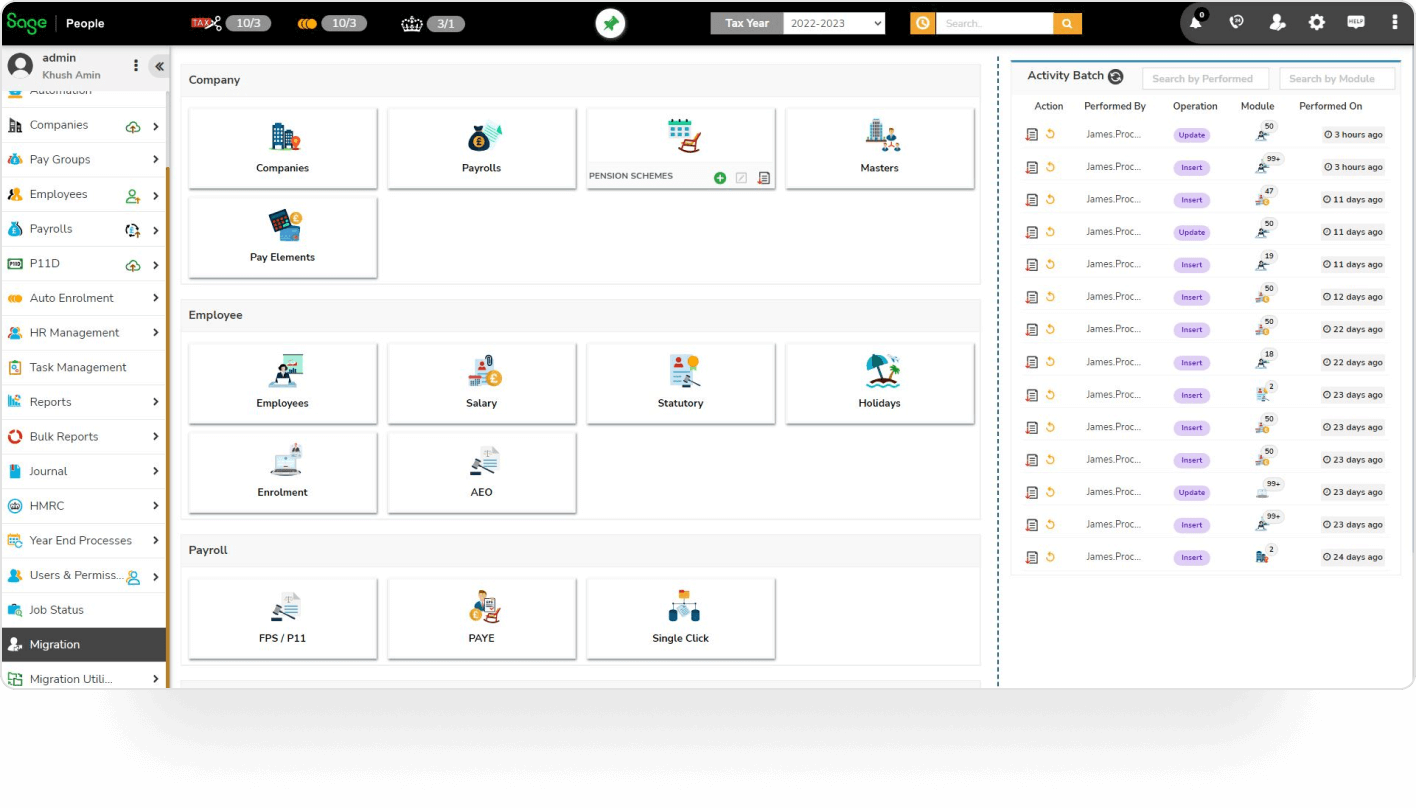
Task: Expand the HR Management sidebar arrow
Action: 156,333
